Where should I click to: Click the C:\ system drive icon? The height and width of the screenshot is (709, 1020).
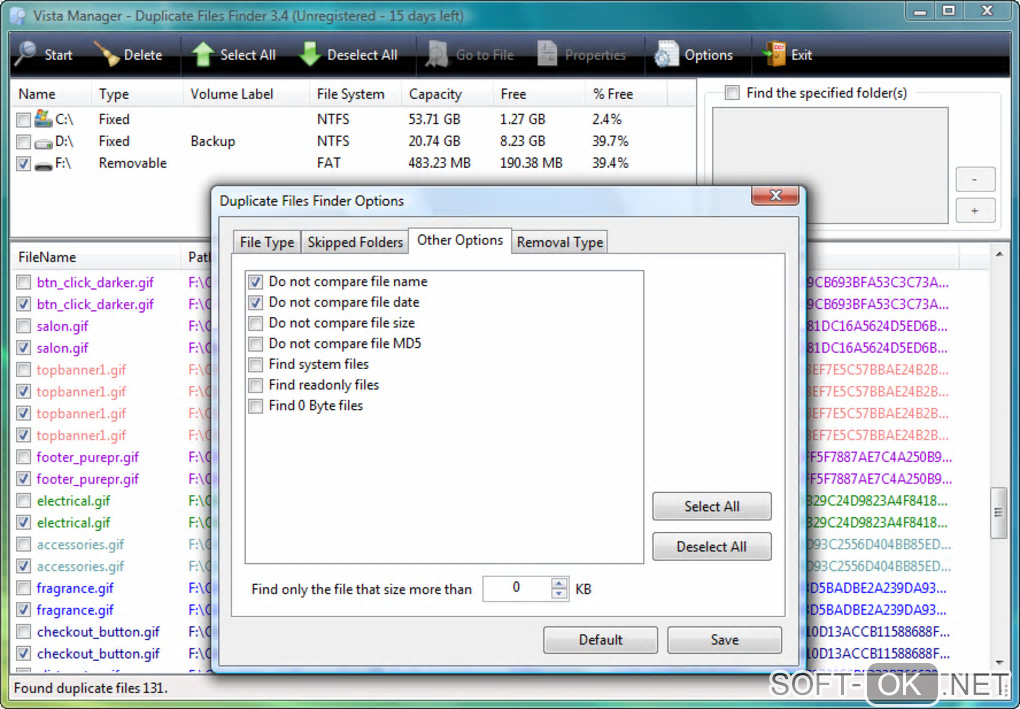pyautogui.click(x=44, y=118)
